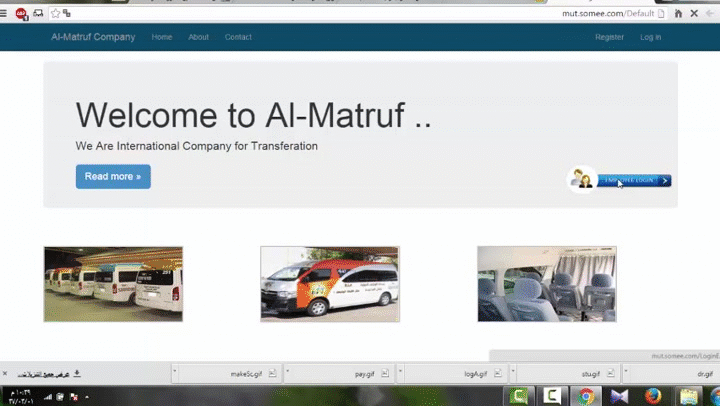Click the browser back arrow
The image size is (720, 406).
(x=709, y=13)
